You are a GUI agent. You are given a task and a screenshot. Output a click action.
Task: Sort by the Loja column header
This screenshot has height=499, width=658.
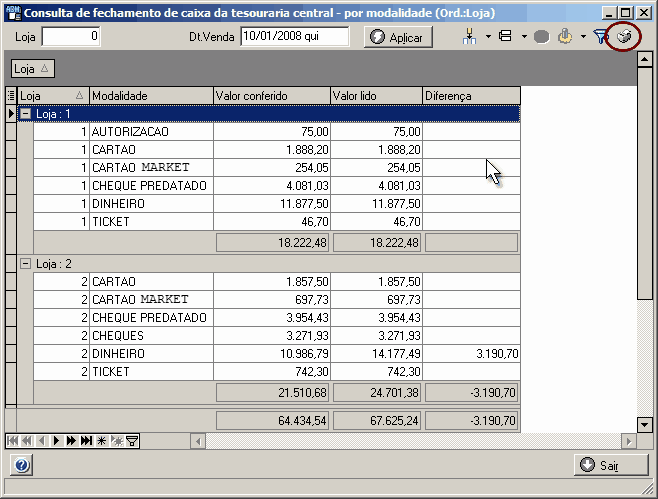coord(53,96)
